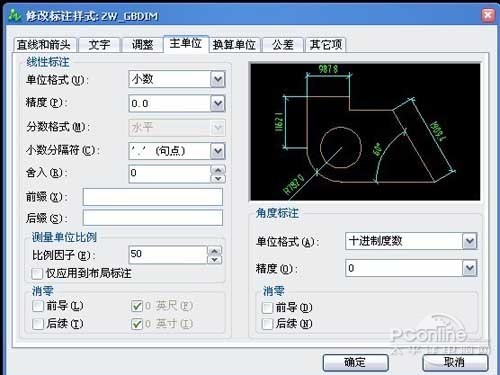Switch to the 文字 tab
Screen dimensions: 500x375
(x=99, y=45)
